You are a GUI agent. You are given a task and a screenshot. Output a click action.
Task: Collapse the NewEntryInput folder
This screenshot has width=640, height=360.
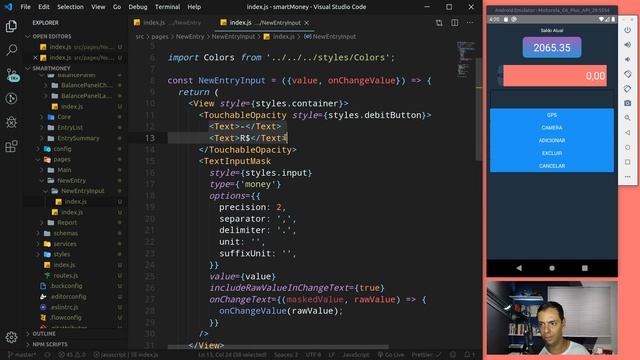tap(82, 191)
